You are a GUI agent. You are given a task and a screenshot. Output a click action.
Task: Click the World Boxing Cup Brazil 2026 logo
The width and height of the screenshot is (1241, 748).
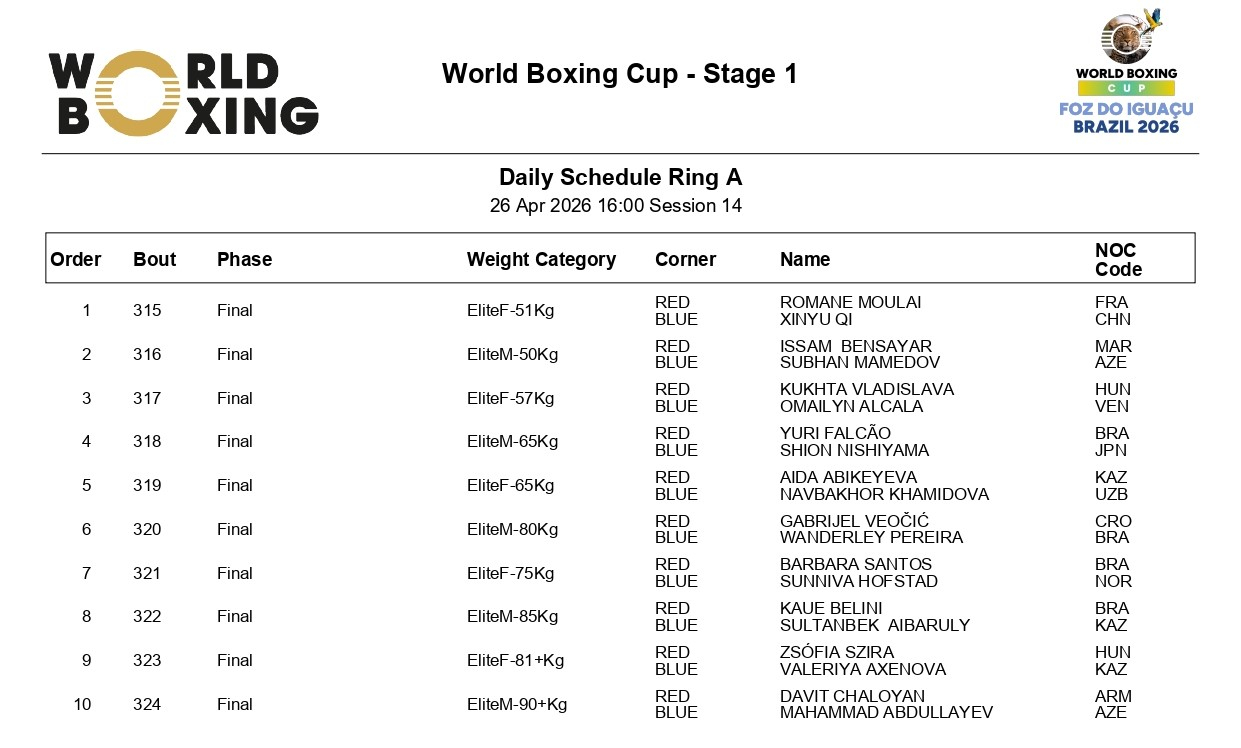(1126, 72)
